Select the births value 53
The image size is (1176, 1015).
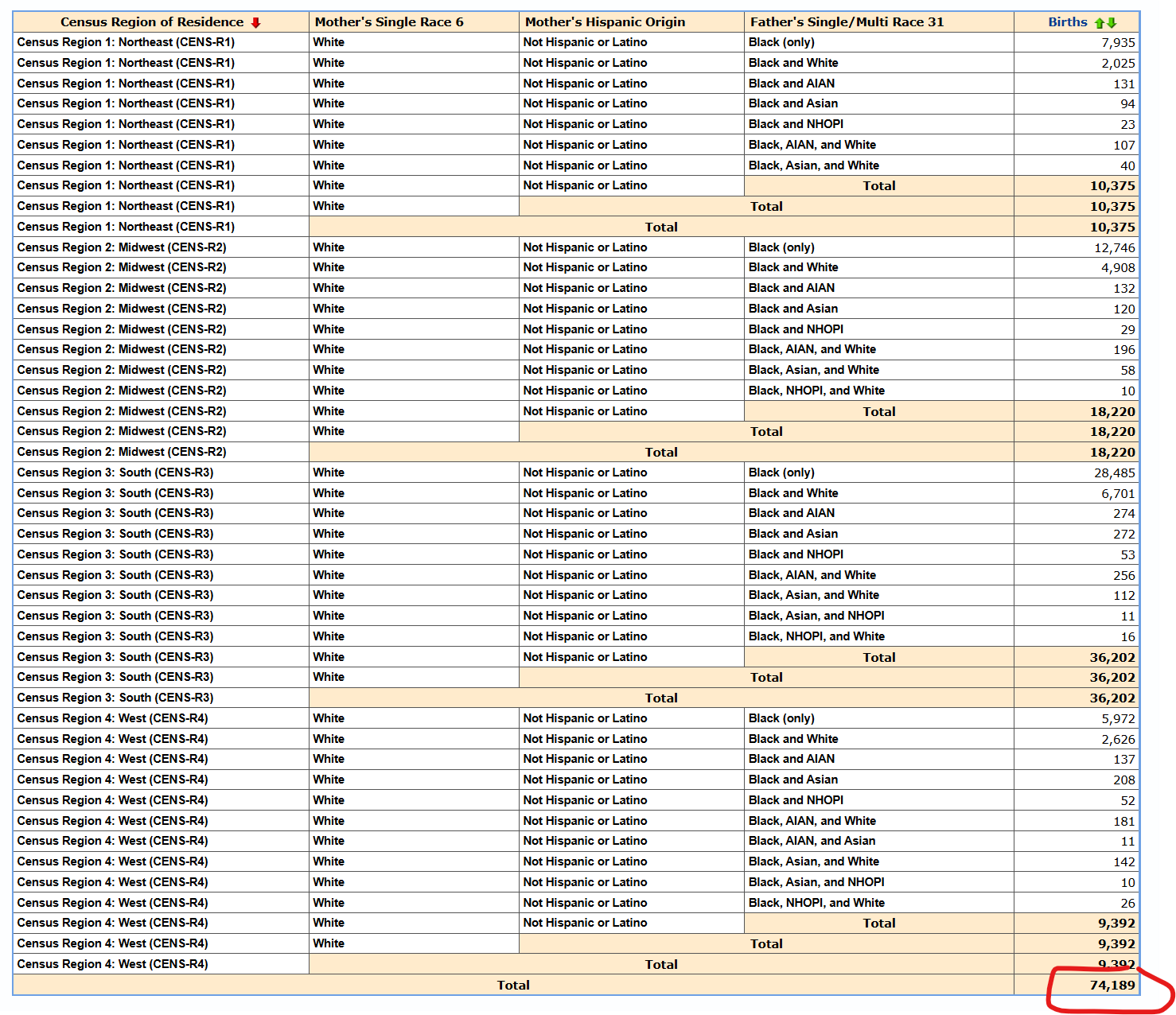tap(1128, 555)
